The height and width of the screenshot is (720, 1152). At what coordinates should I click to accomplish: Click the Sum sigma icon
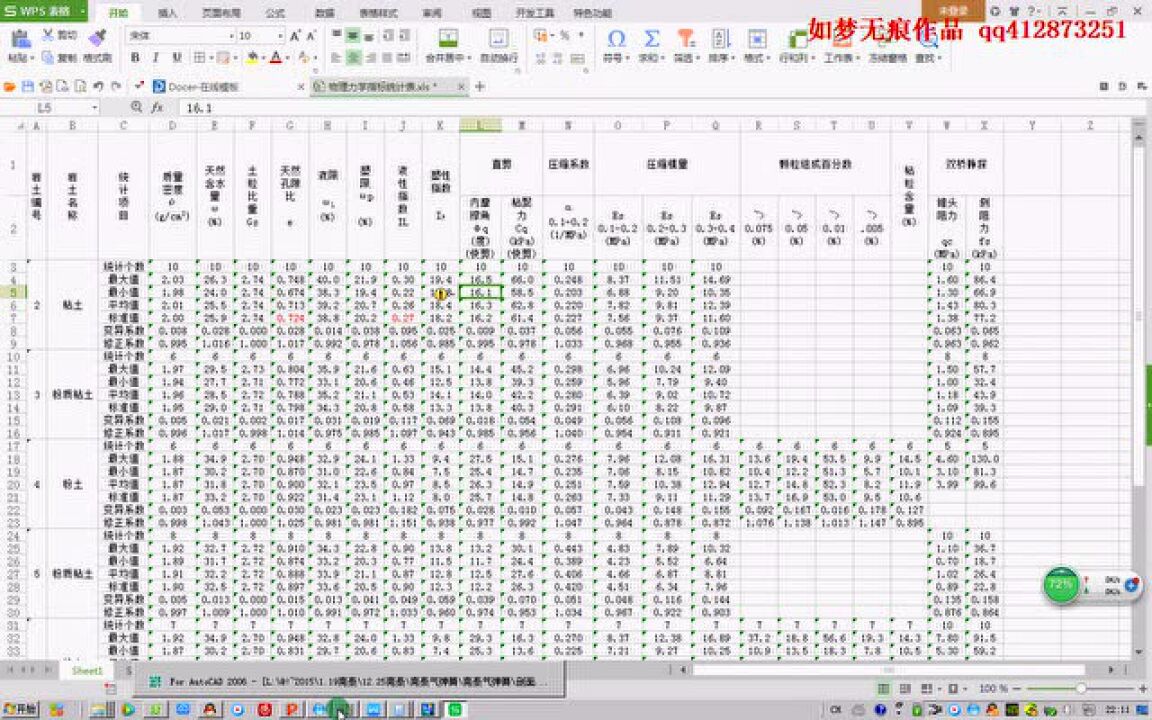coord(651,38)
